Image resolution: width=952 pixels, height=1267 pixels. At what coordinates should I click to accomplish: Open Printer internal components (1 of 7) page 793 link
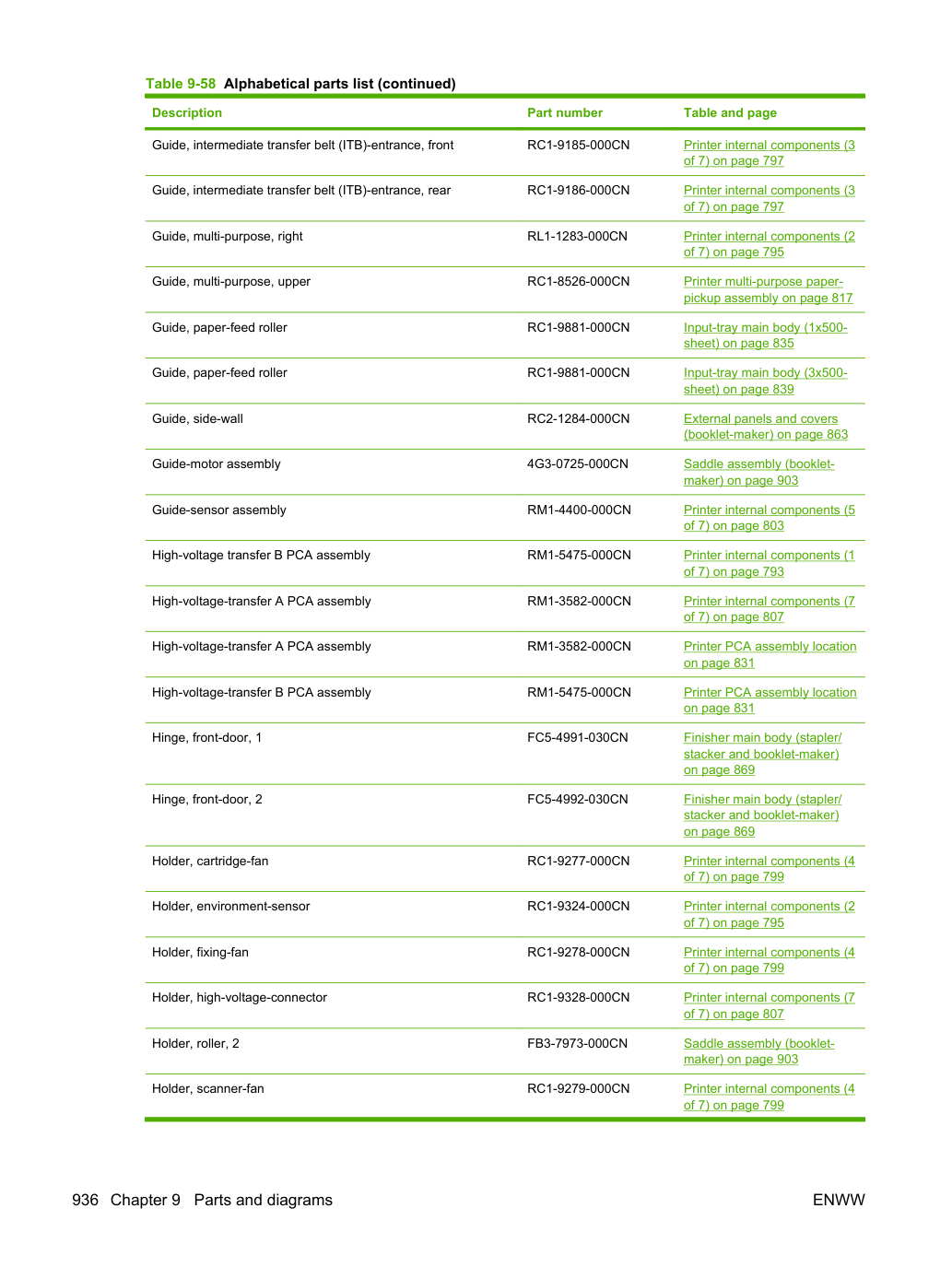(x=770, y=563)
